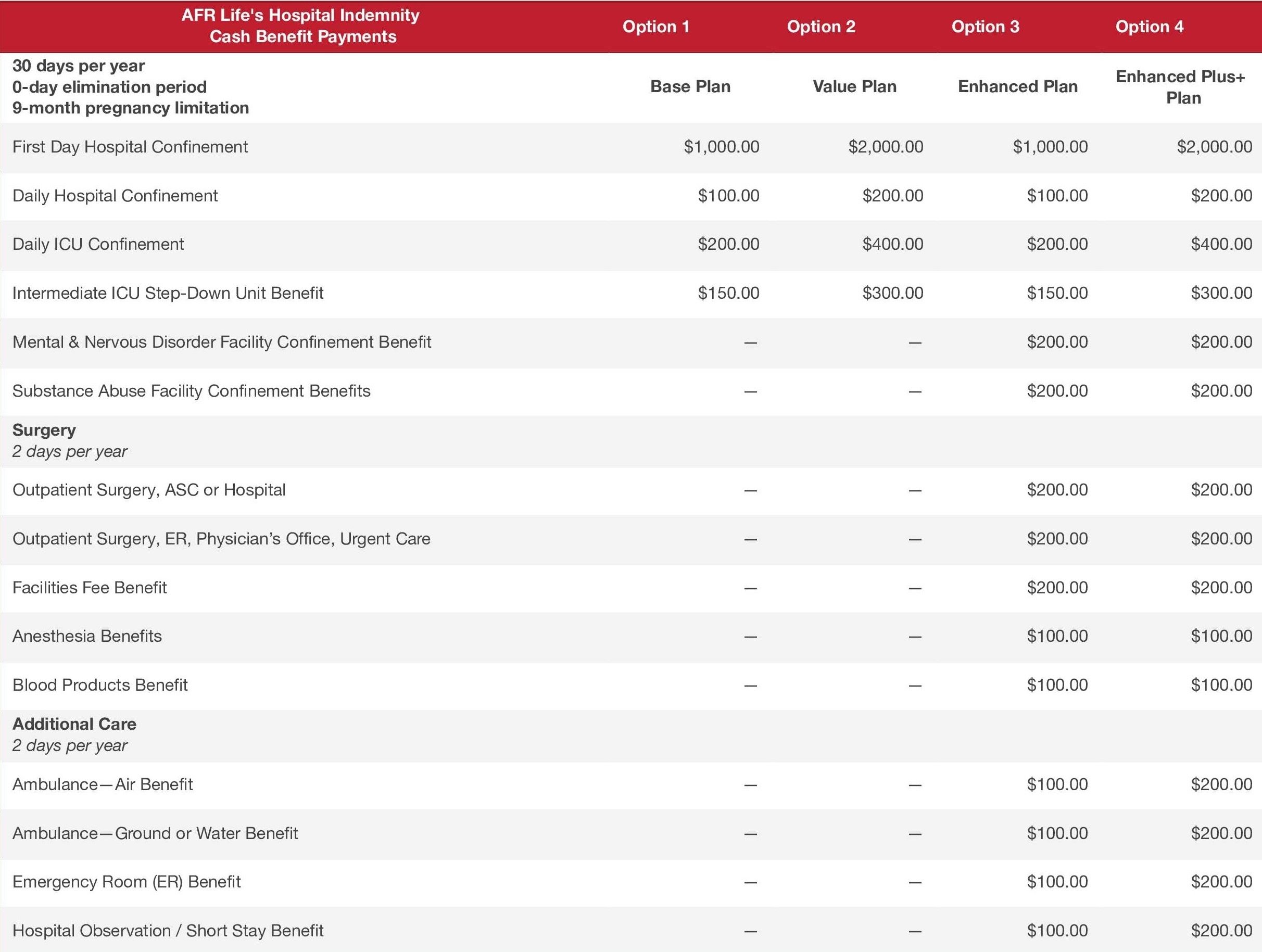Click the Additional Care section heading
The image size is (1262, 952).
pyautogui.click(x=74, y=725)
